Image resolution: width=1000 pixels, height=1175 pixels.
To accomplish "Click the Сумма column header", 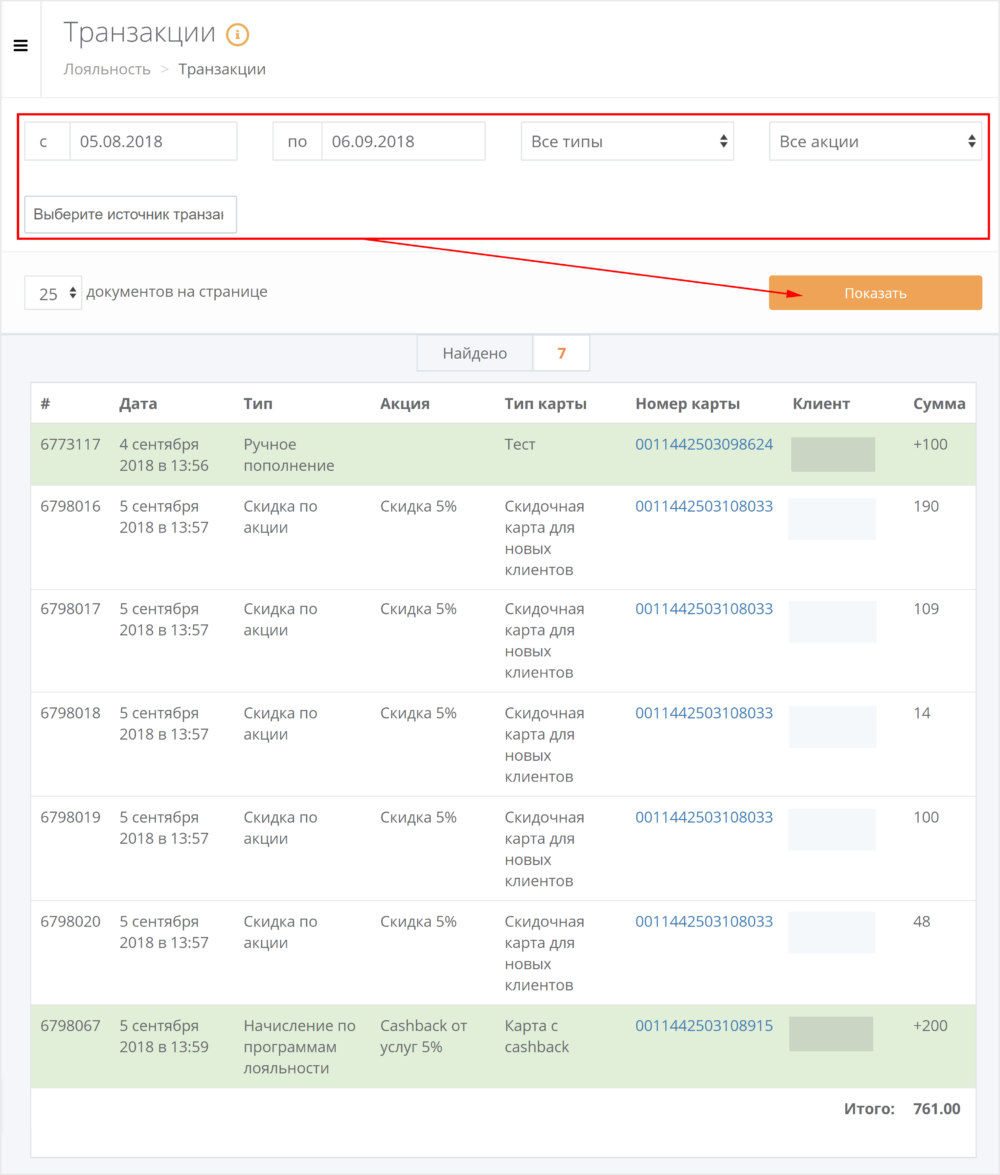I will (939, 404).
